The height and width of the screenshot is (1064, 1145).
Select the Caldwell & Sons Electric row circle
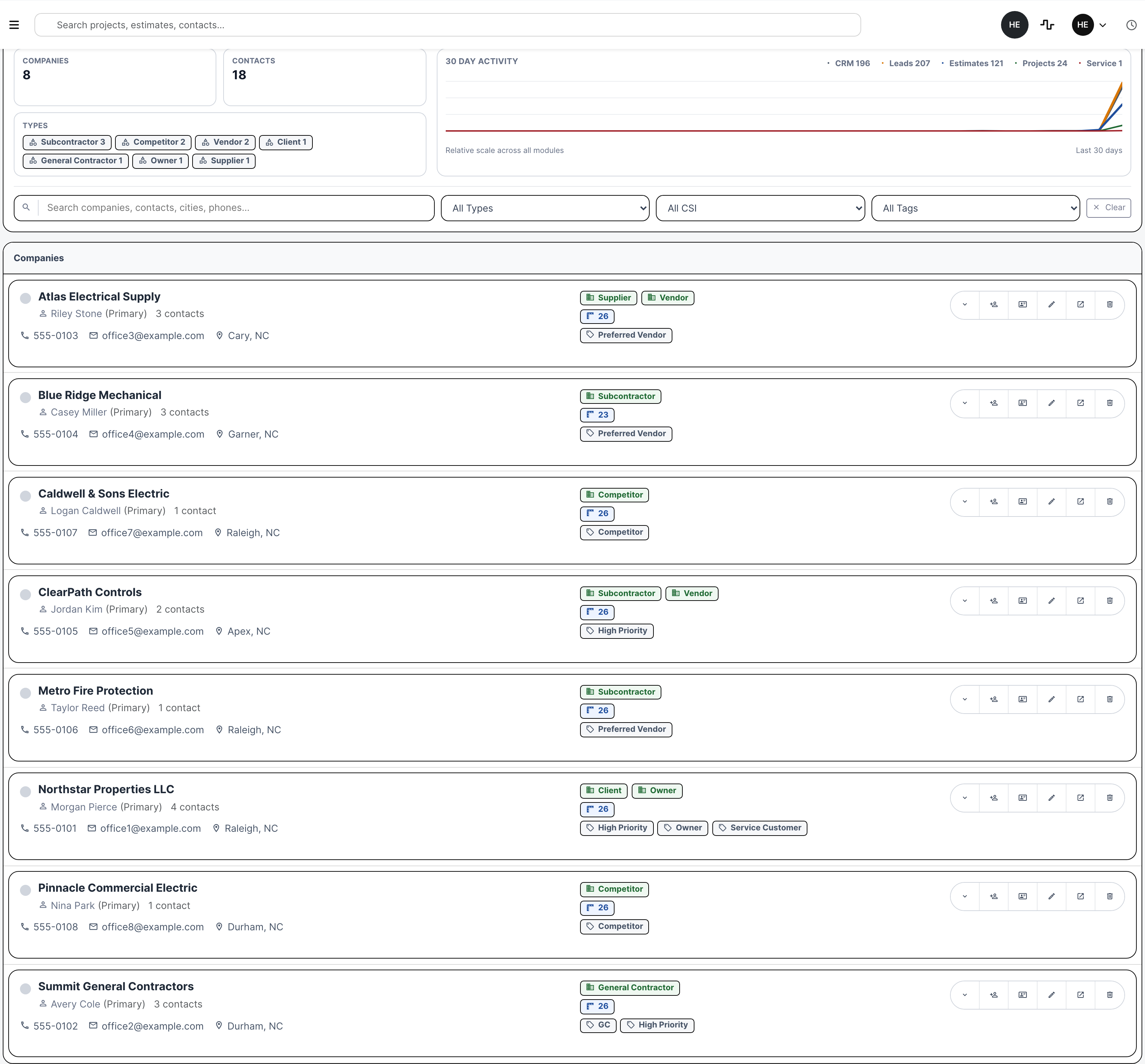pyautogui.click(x=25, y=496)
